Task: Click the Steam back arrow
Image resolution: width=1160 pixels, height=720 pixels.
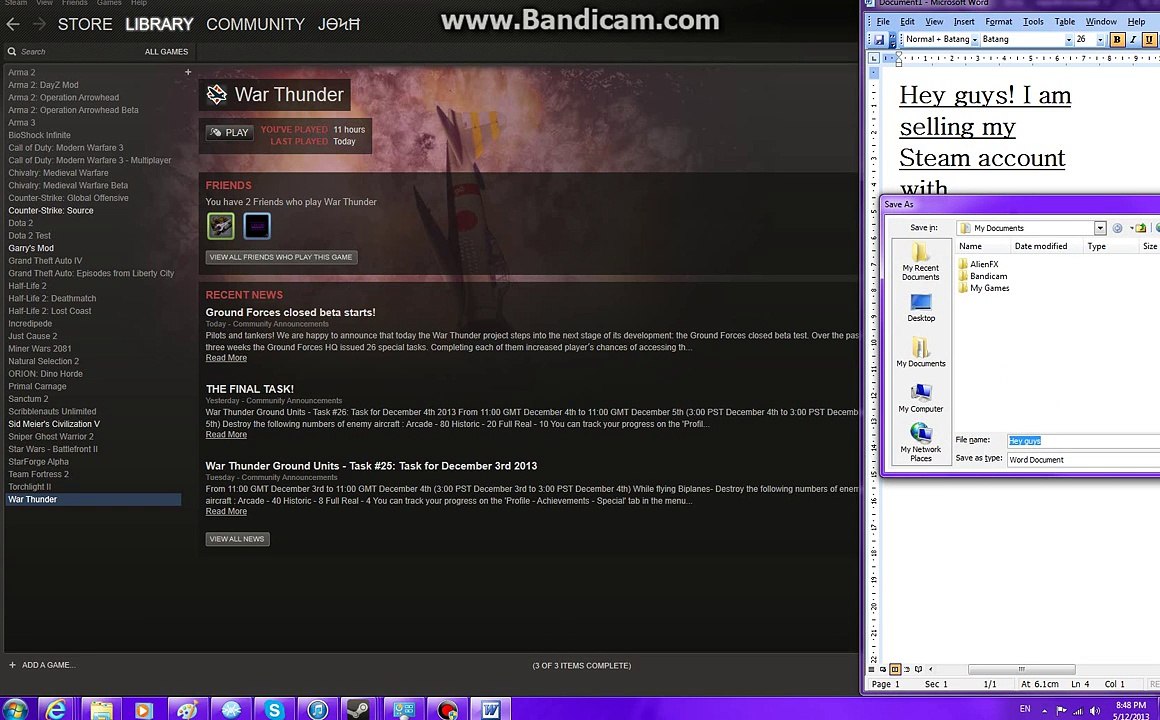Action: pos(13,24)
